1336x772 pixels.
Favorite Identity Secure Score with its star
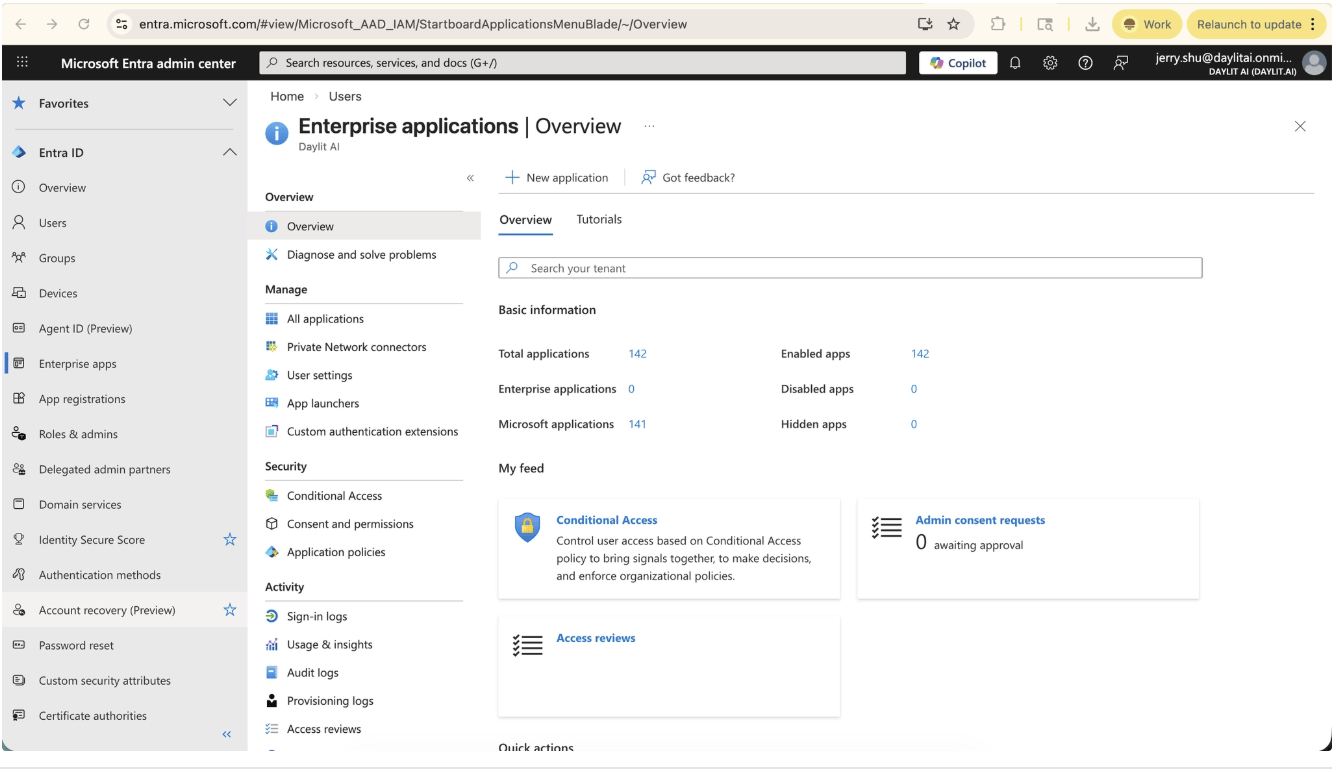pos(229,540)
